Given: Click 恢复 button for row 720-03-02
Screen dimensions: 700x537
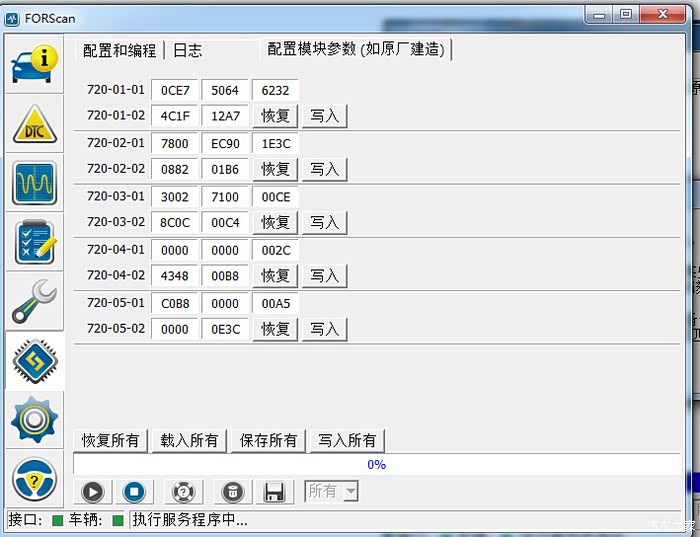Looking at the screenshot, I should pos(275,222).
